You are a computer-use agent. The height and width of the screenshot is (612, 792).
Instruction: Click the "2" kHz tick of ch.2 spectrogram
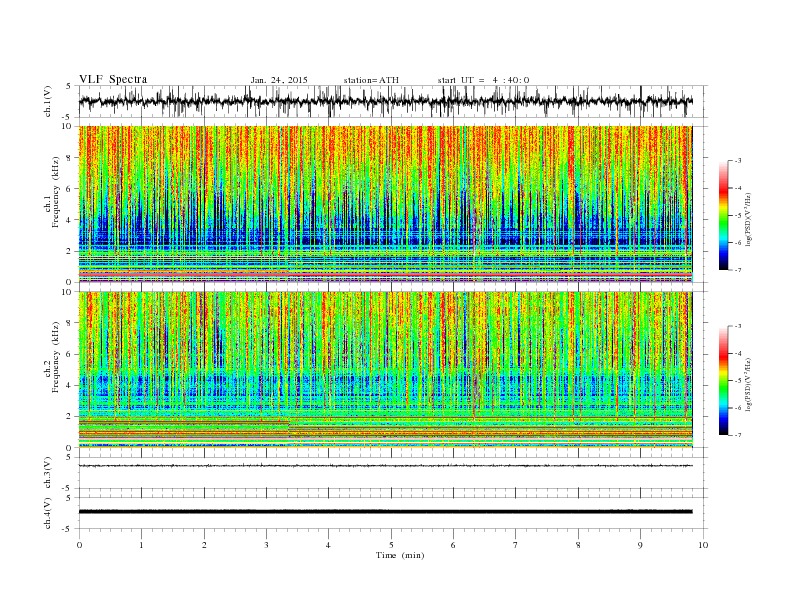70,417
